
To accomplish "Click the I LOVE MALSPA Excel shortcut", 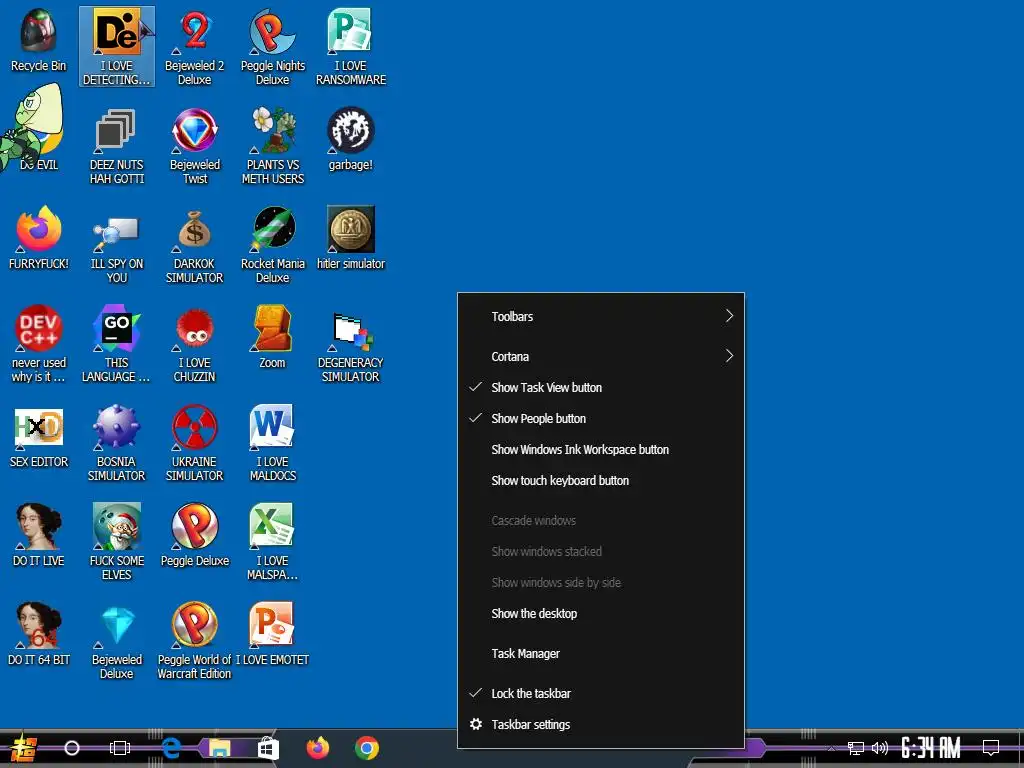I will click(272, 542).
